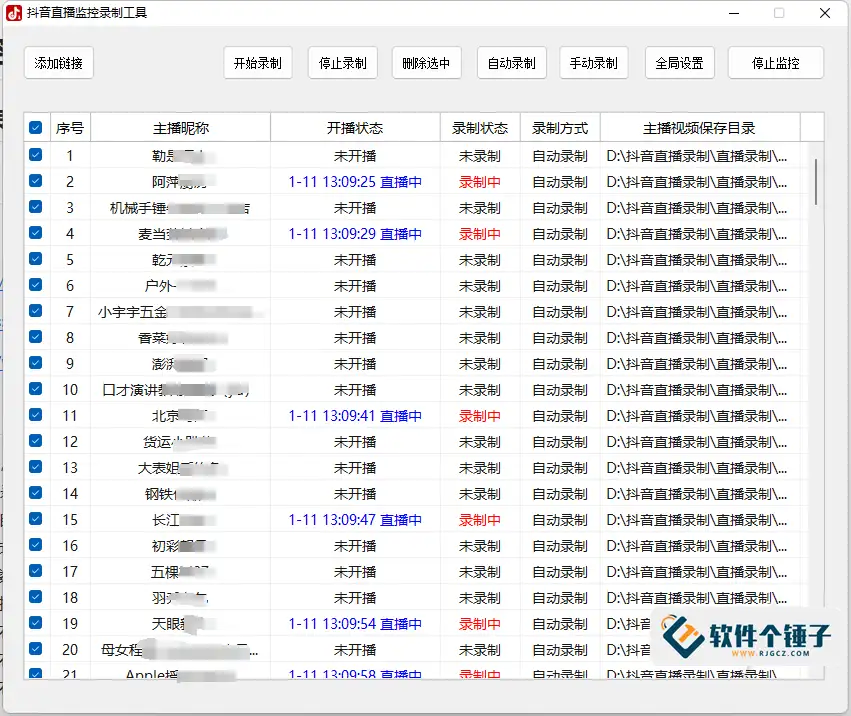Screen dimensions: 851x716
Task: Click 未开播 status in row 17
Action: (x=355, y=572)
